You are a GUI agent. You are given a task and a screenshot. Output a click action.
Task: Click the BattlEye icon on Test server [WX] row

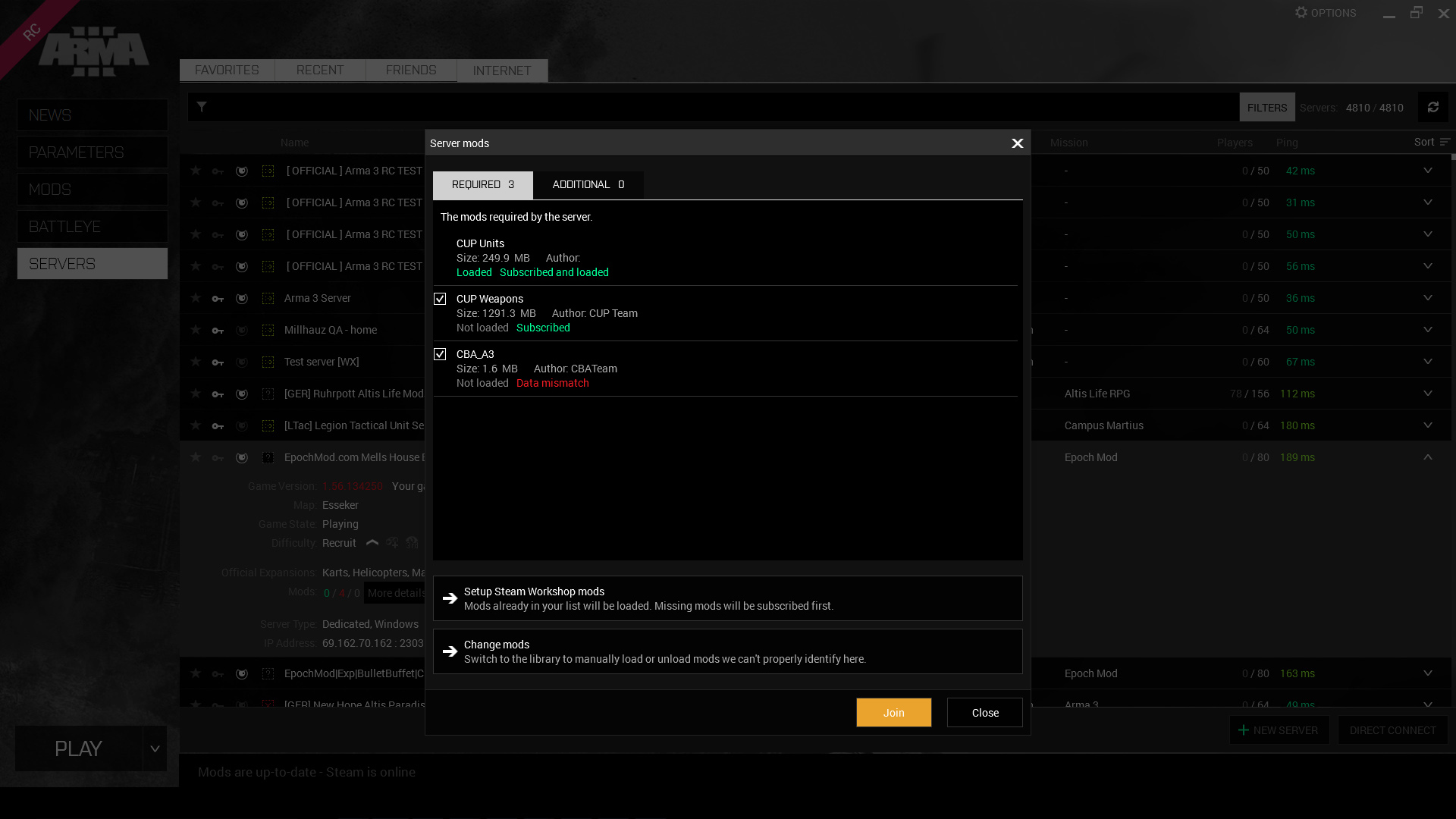point(242,362)
